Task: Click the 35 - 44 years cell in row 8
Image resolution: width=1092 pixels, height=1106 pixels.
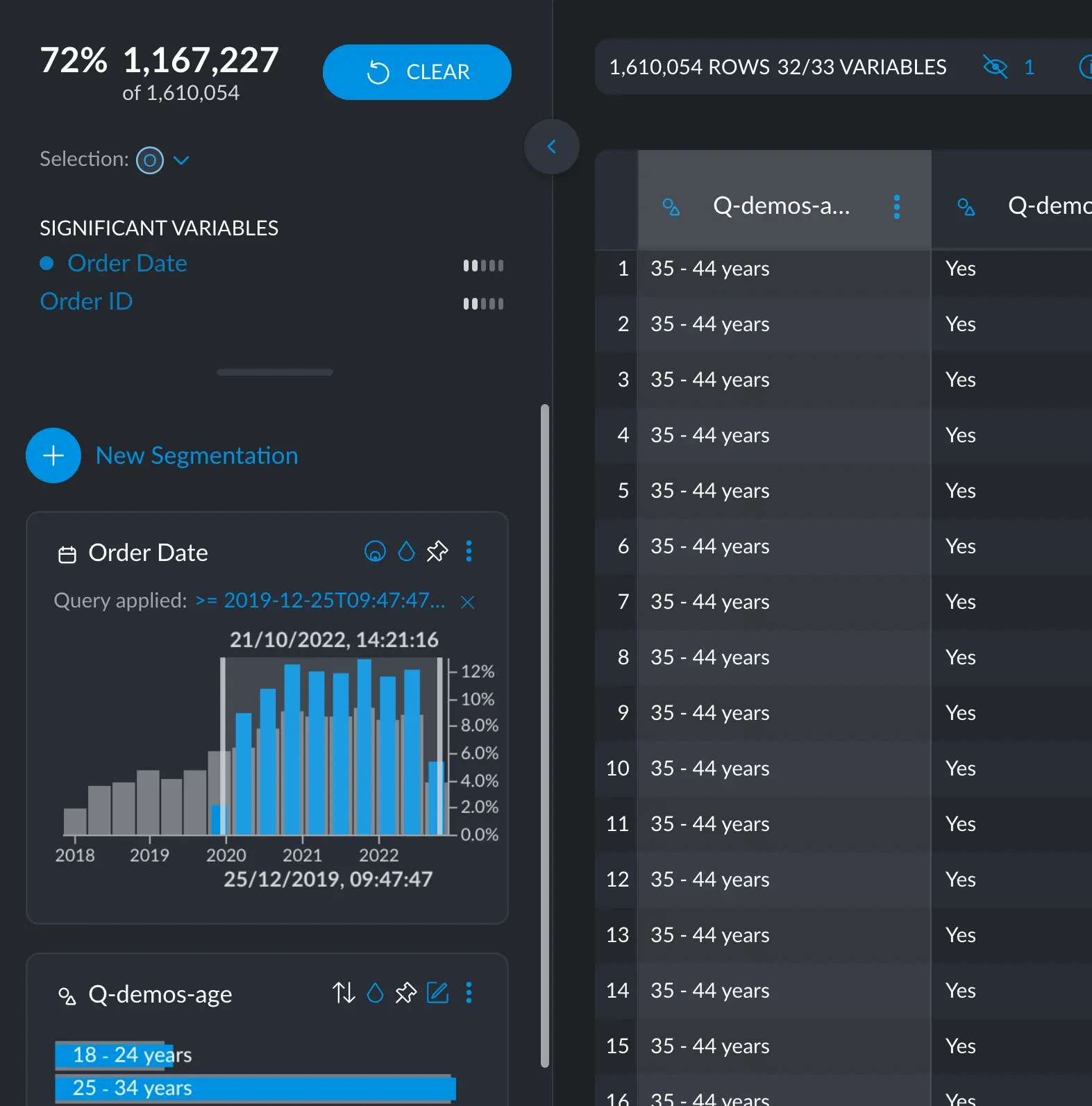Action: (x=784, y=657)
